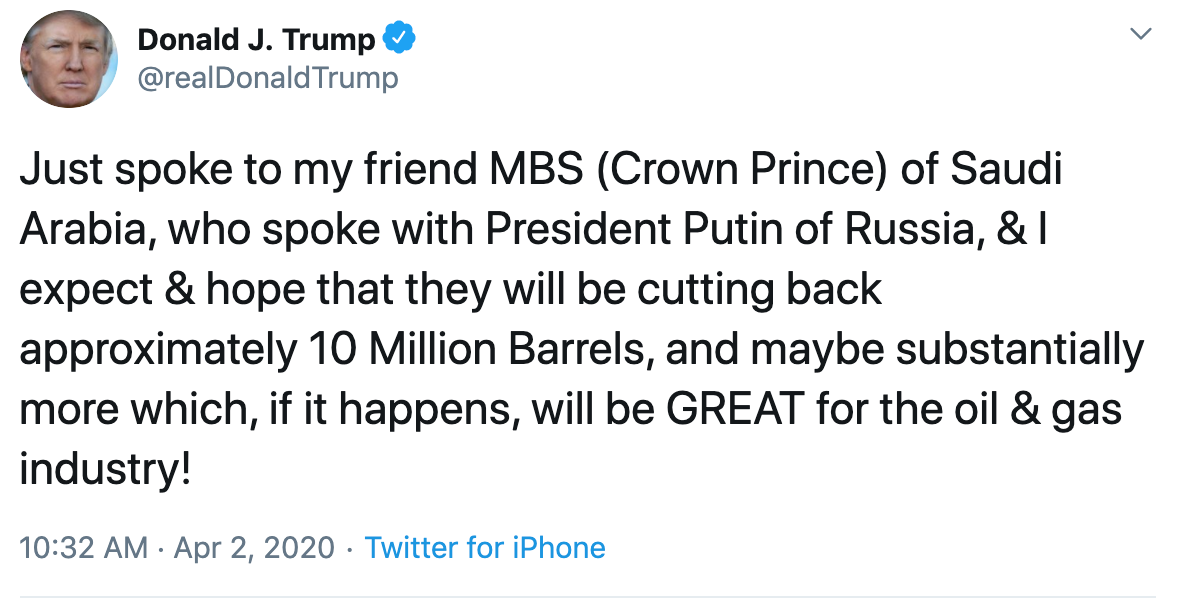1184x598 pixels.
Task: Click the final line reading industry!
Action: pos(105,468)
